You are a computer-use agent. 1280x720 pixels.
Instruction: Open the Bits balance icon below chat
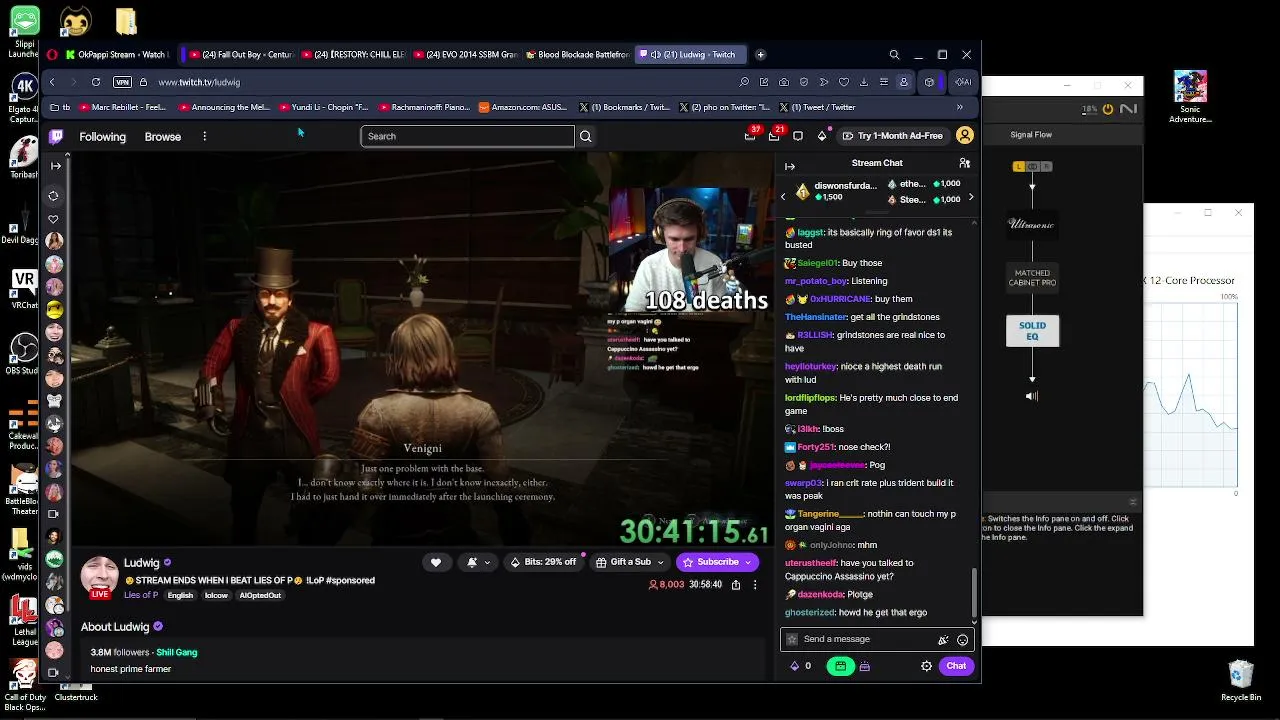tap(795, 666)
